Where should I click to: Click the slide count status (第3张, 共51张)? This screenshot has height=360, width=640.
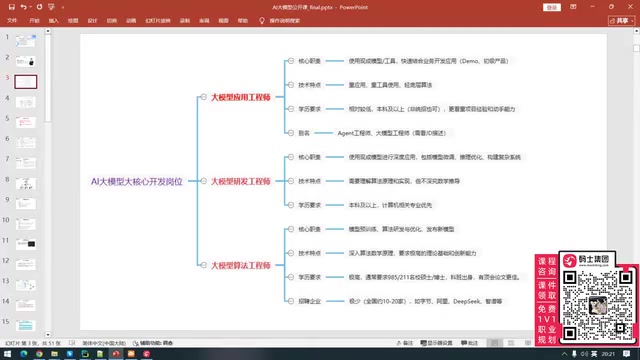click(x=33, y=343)
